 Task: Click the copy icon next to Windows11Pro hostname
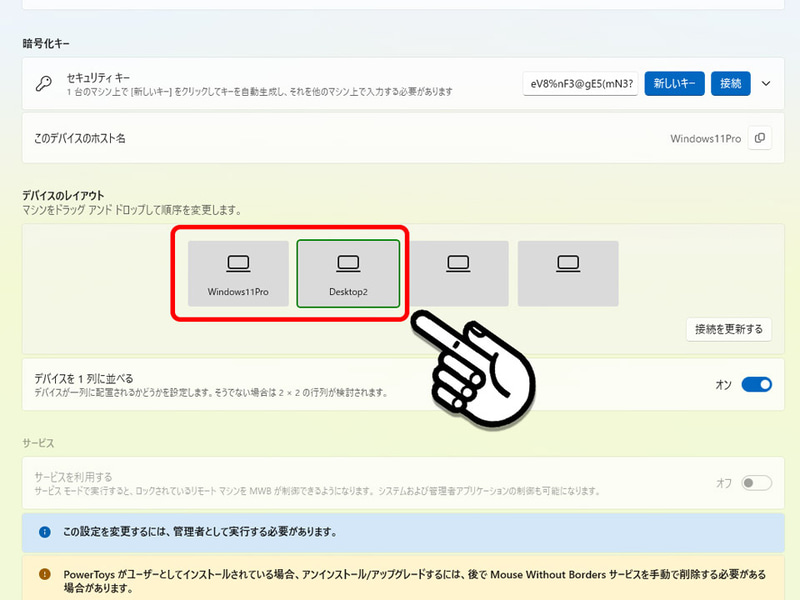pos(760,138)
